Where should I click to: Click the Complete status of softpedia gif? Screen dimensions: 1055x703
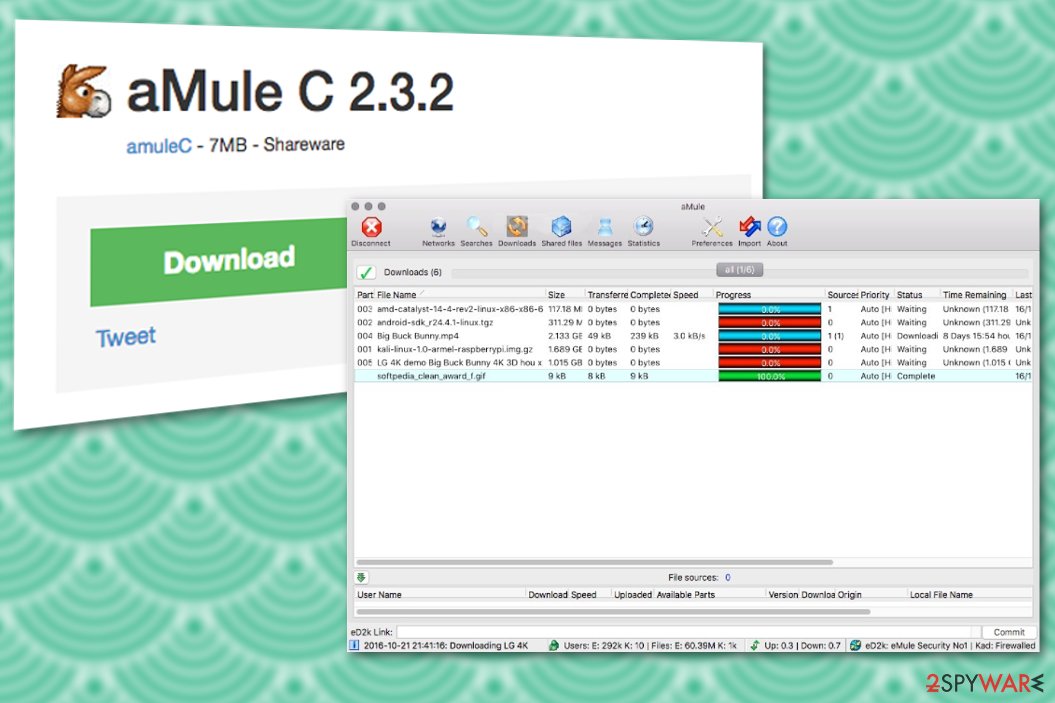pos(916,376)
